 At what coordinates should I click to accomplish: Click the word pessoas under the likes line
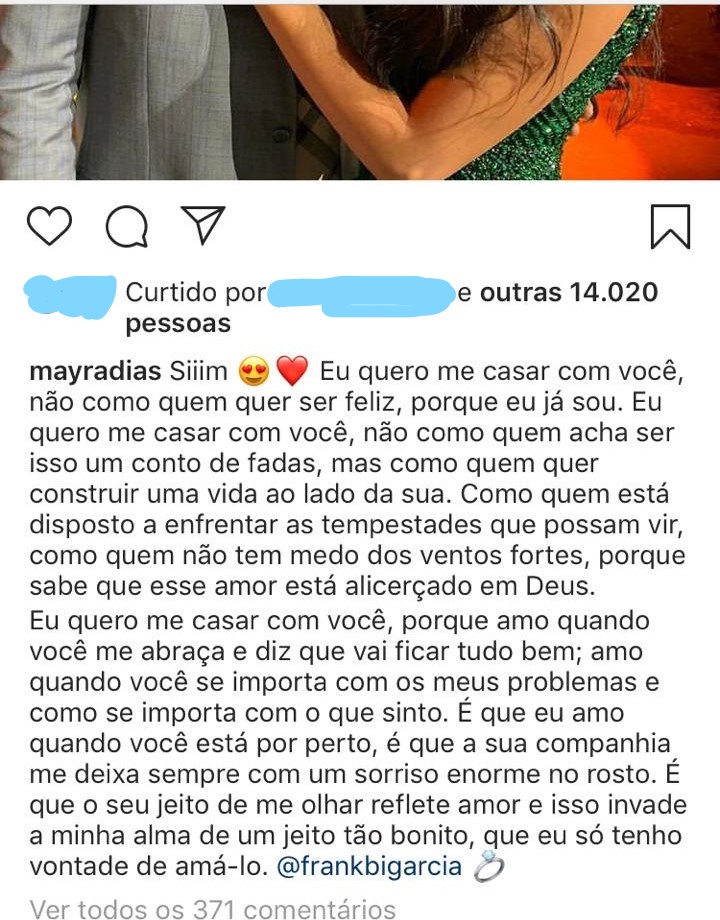[178, 323]
